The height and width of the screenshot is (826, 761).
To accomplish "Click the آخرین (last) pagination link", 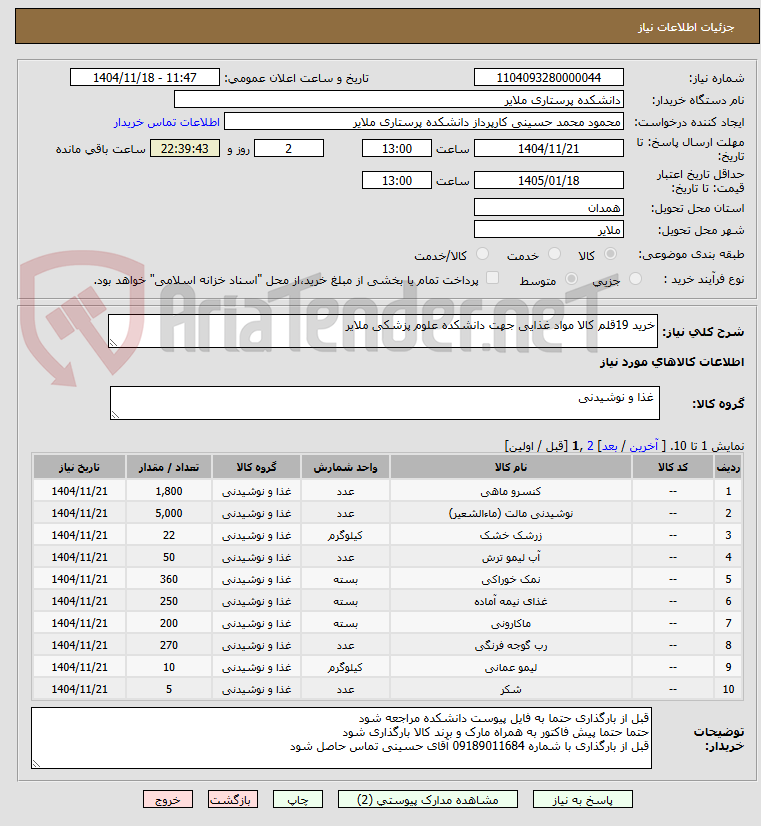I will click(644, 446).
